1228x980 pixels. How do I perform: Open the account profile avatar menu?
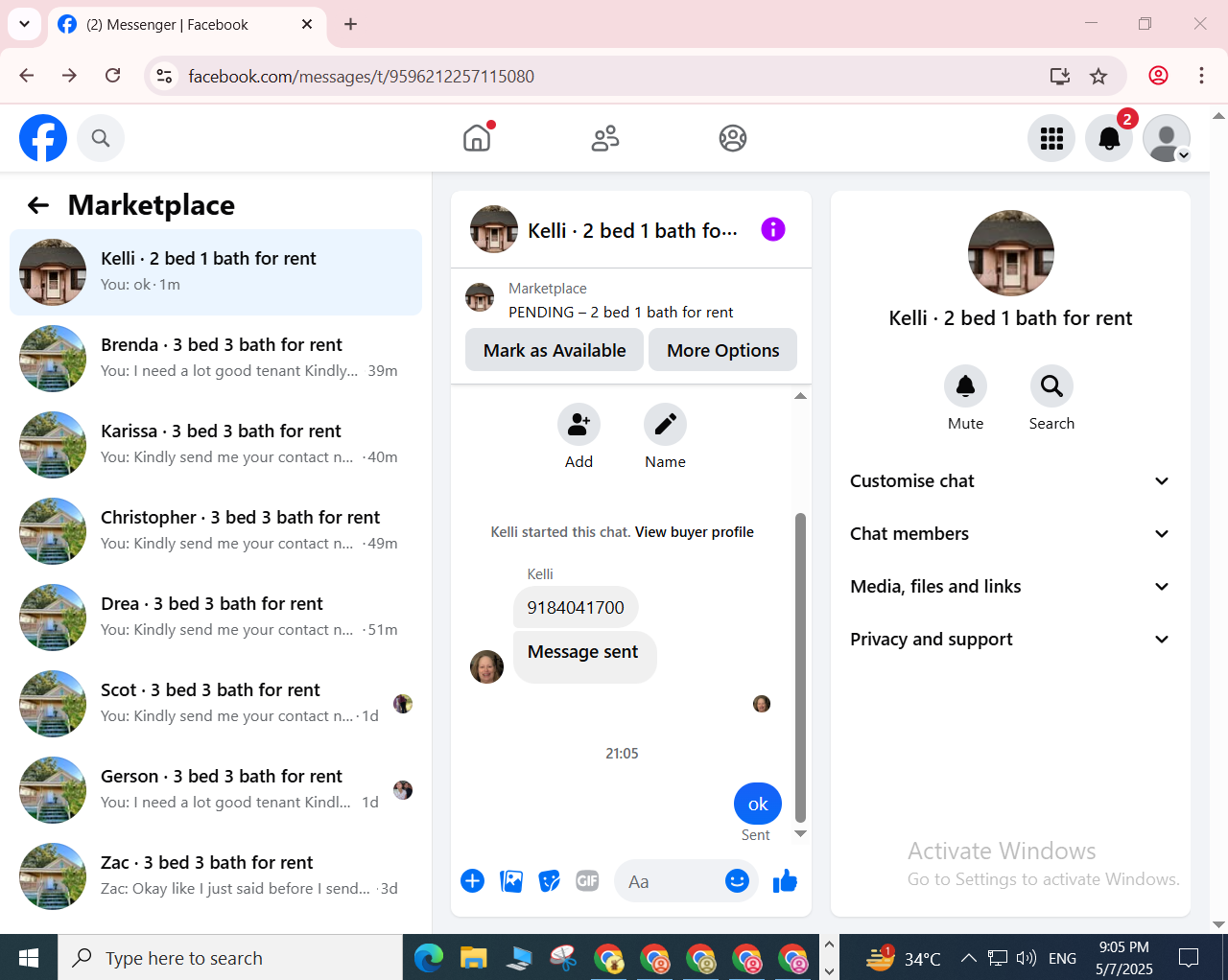(x=1167, y=138)
